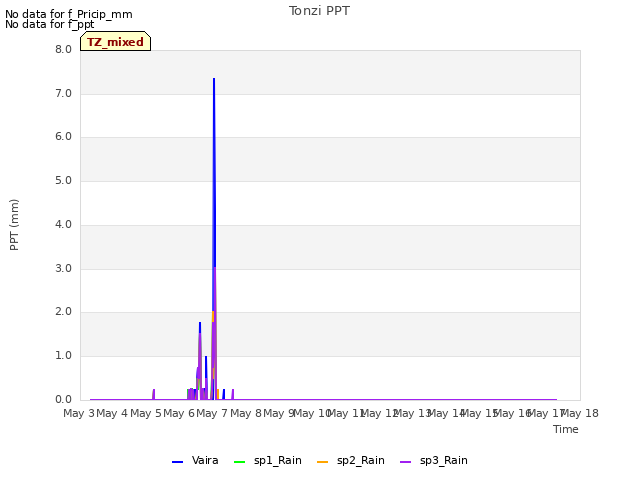Click the Time x-axis label
Viewport: 640px width, 480px height.
pyautogui.click(x=566, y=429)
